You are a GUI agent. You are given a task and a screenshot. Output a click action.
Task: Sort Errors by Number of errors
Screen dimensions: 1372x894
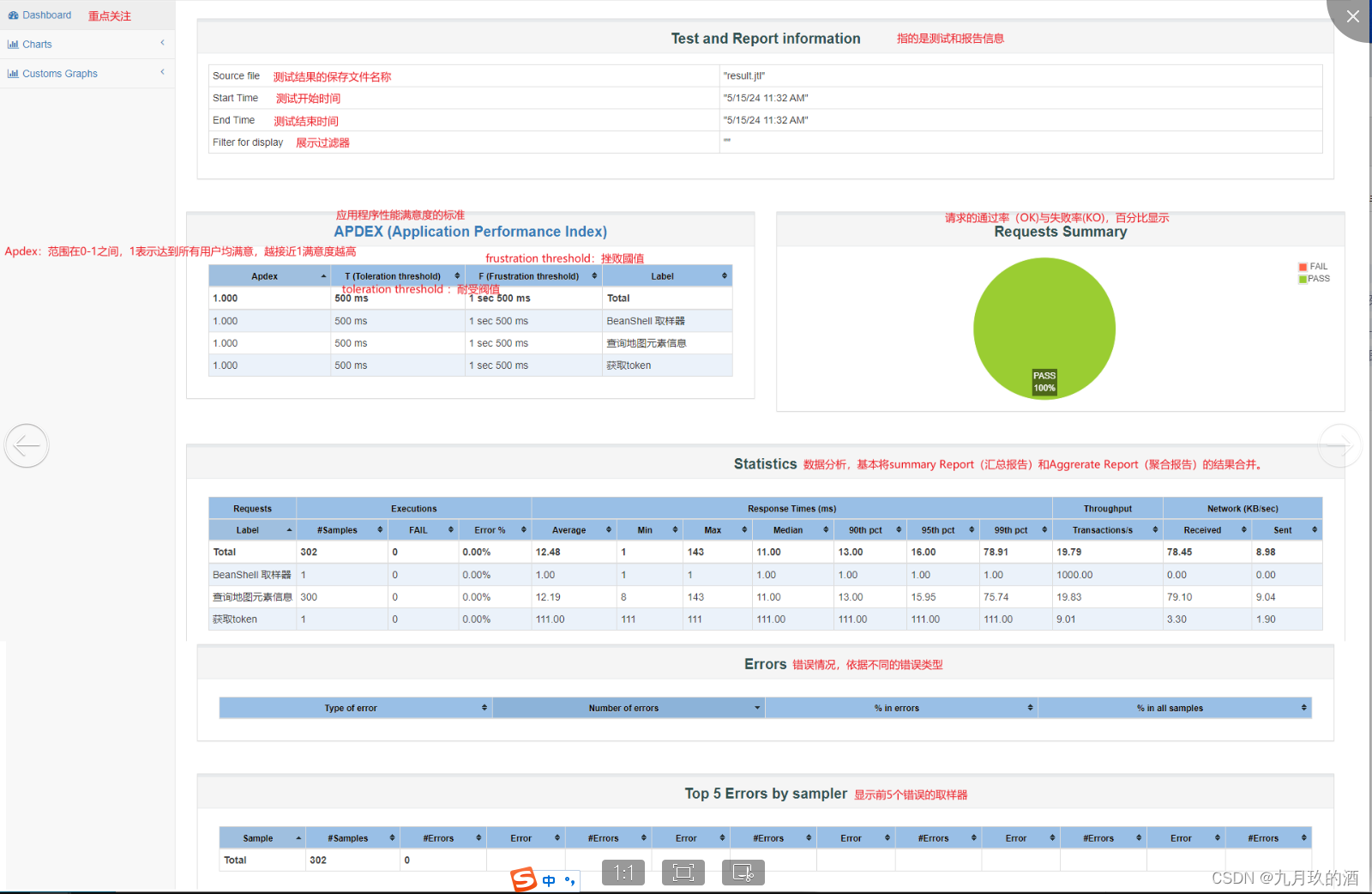point(629,708)
